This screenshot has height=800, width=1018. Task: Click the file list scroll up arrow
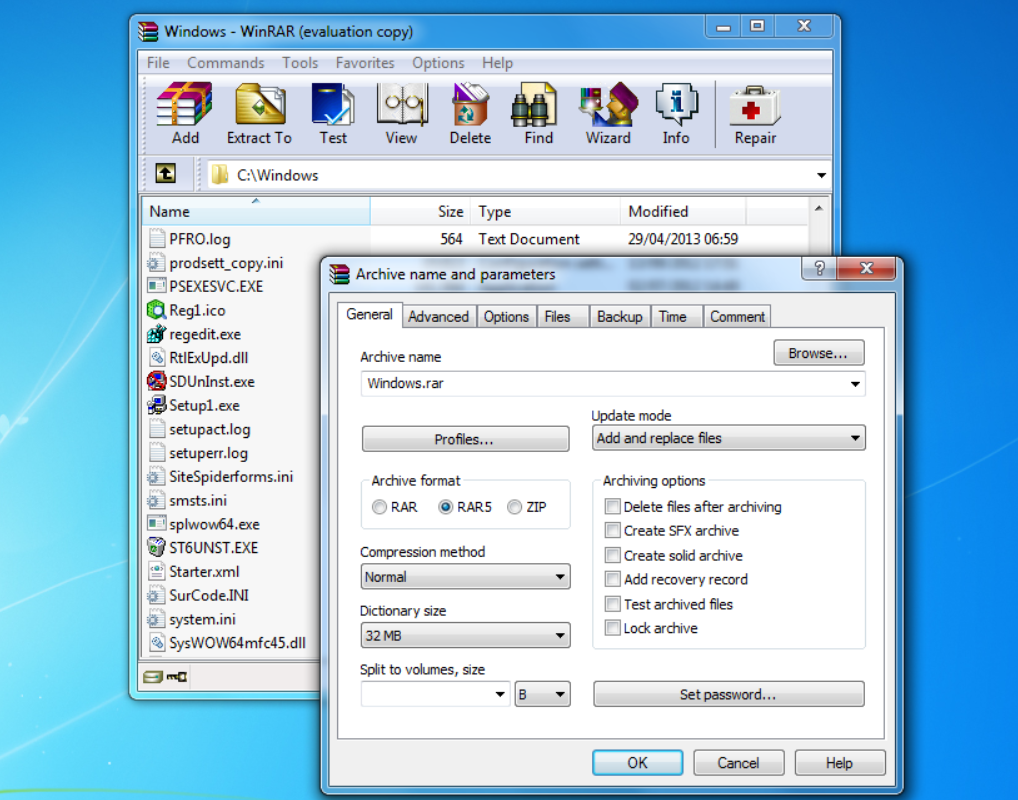coord(819,208)
